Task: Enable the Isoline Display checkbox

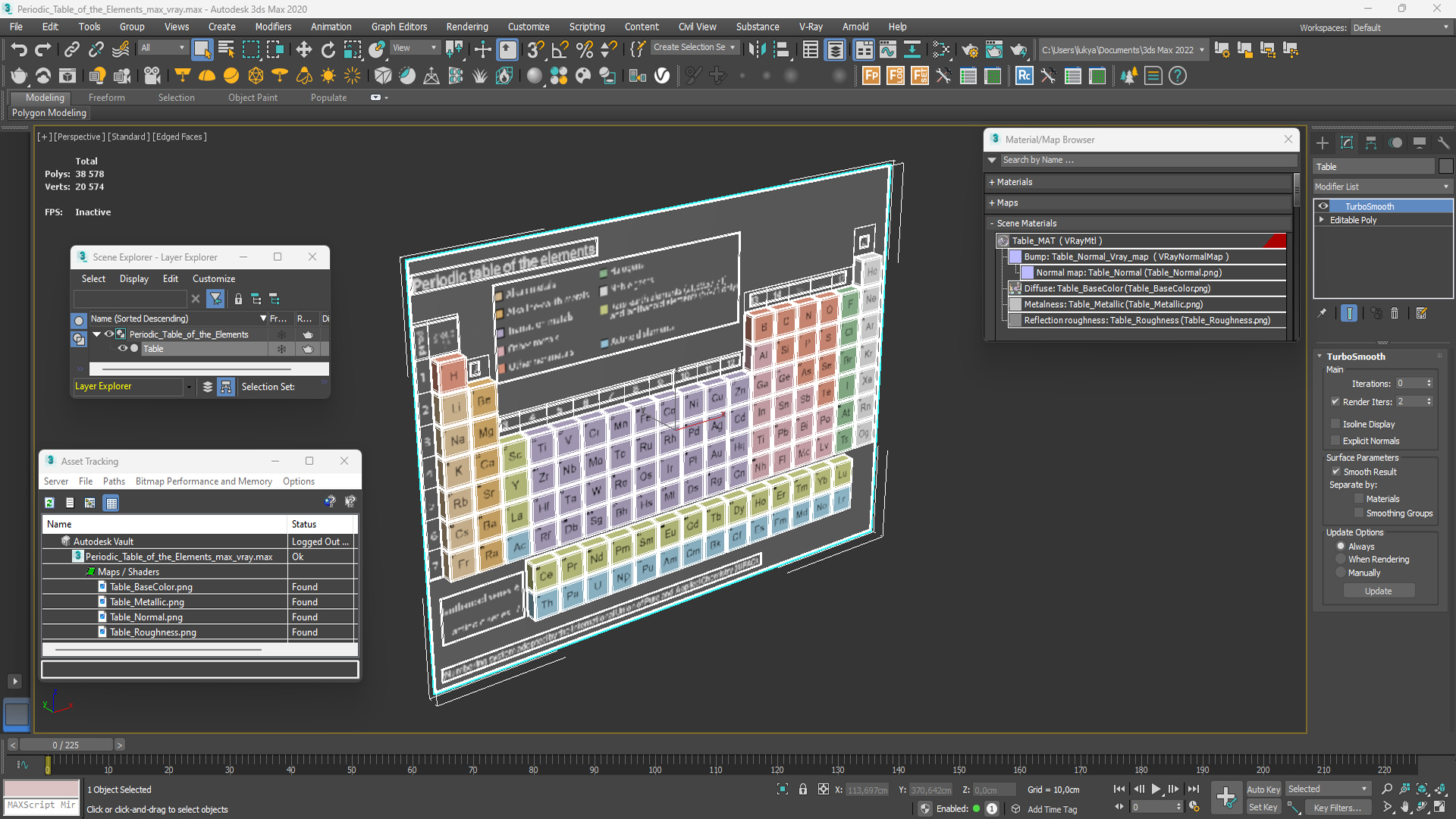Action: [1335, 424]
